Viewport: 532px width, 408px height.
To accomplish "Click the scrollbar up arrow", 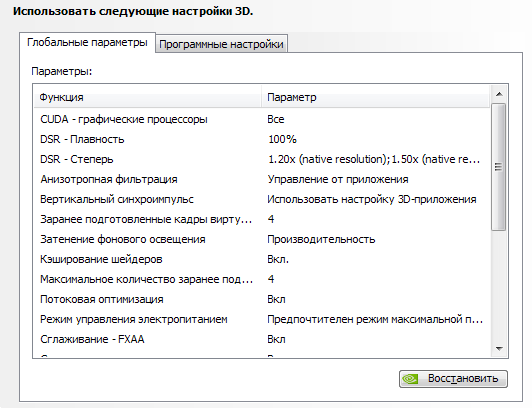I will pyautogui.click(x=499, y=94).
